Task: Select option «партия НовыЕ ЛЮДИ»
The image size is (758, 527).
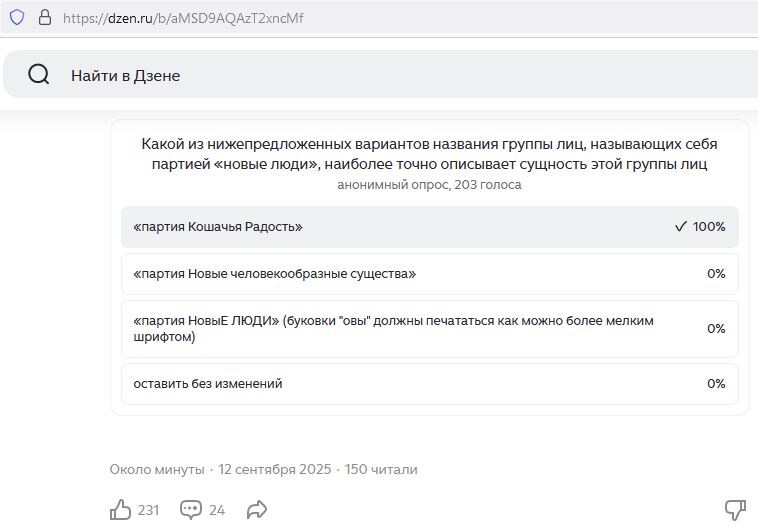Action: [430, 329]
